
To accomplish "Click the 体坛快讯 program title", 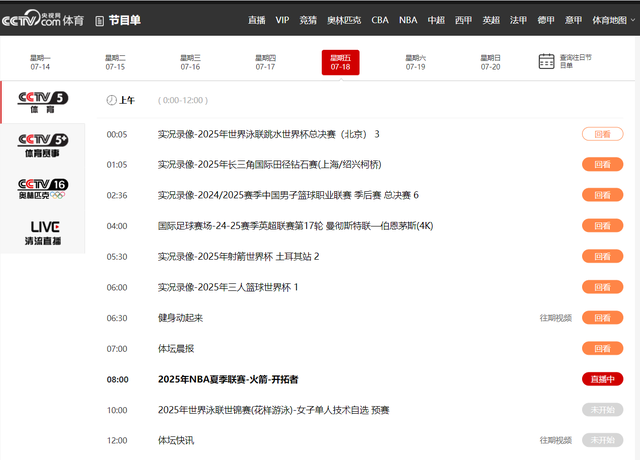I will [x=176, y=440].
